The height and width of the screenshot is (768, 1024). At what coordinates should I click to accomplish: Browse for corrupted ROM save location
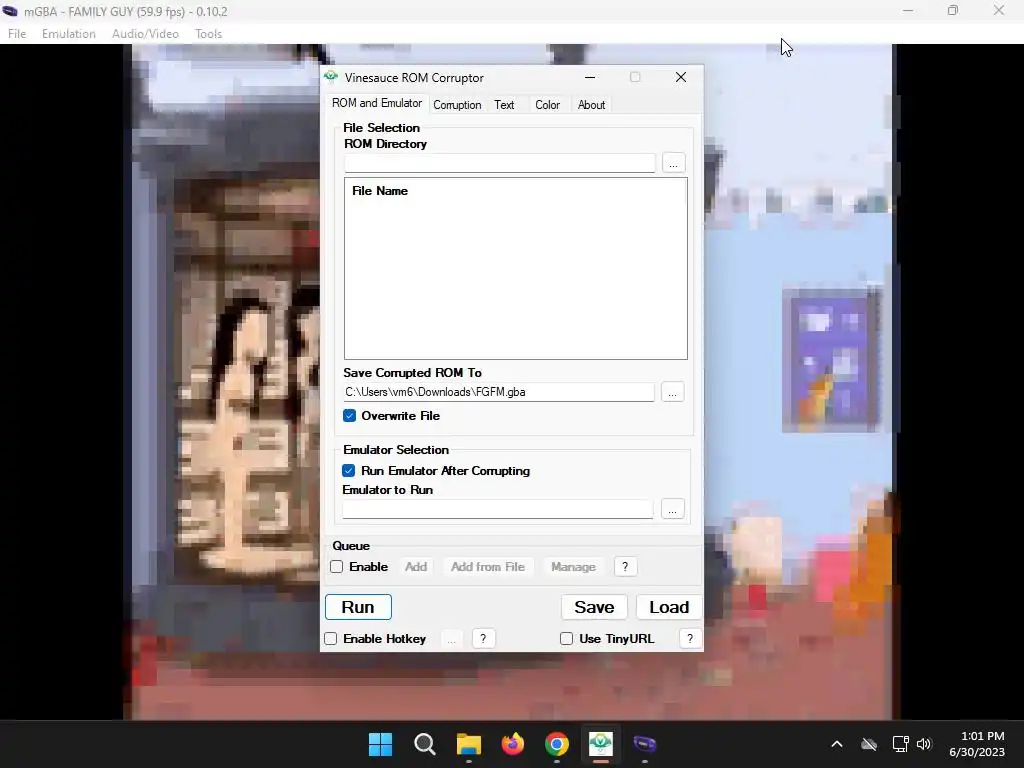tap(673, 392)
